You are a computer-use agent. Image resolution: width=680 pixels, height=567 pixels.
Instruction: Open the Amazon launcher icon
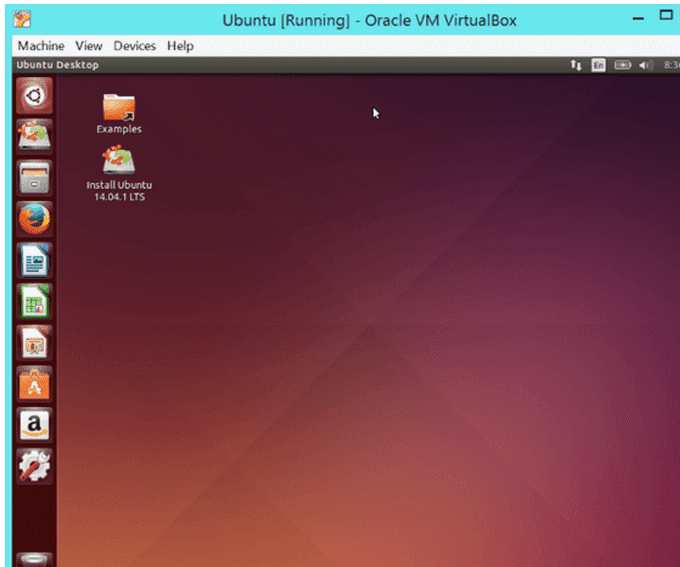(34, 425)
